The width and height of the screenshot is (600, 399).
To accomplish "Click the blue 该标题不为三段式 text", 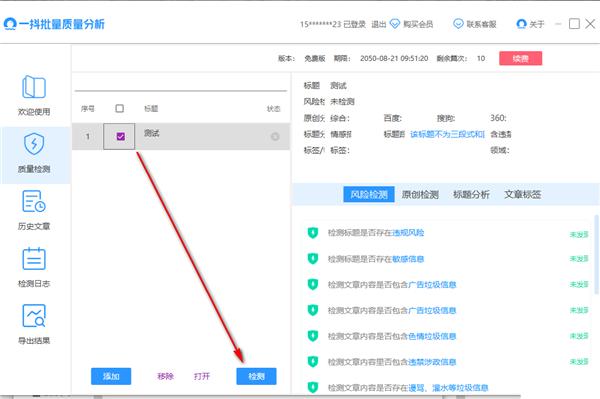I will [x=447, y=134].
